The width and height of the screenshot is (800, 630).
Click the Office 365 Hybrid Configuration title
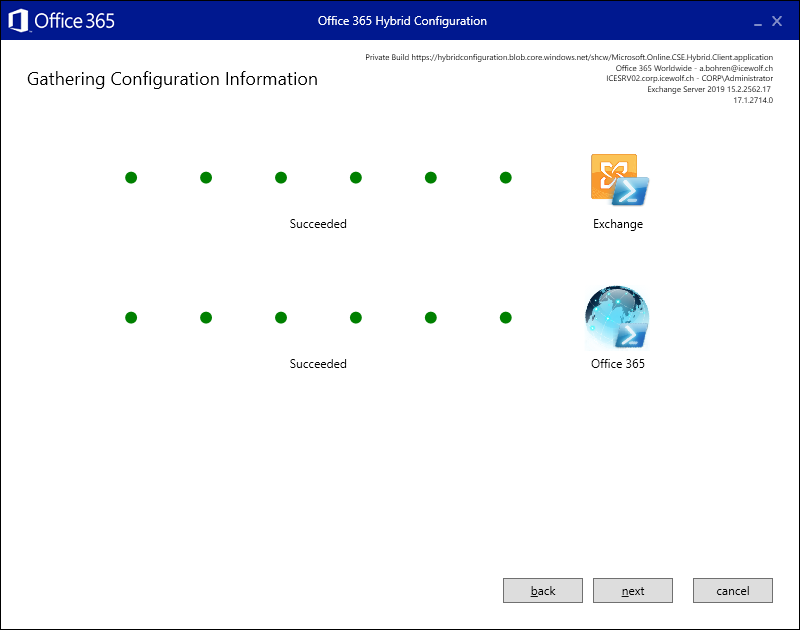coord(402,21)
